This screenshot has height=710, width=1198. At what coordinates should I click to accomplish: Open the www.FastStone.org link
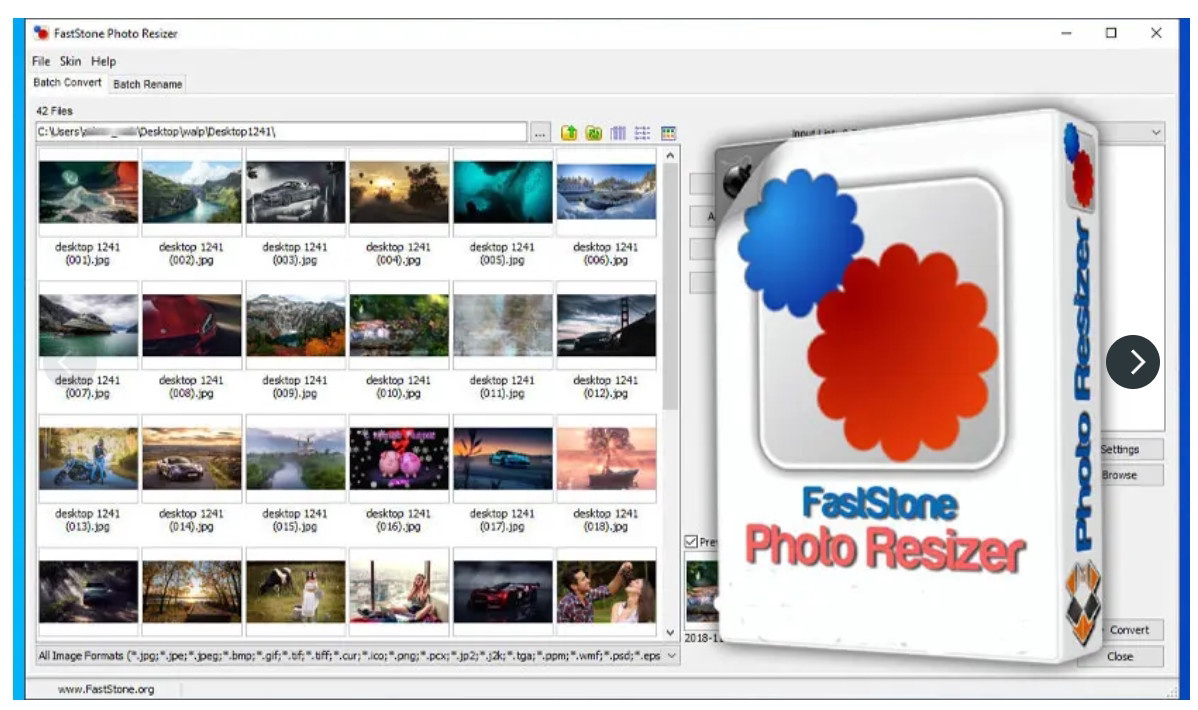(x=106, y=689)
